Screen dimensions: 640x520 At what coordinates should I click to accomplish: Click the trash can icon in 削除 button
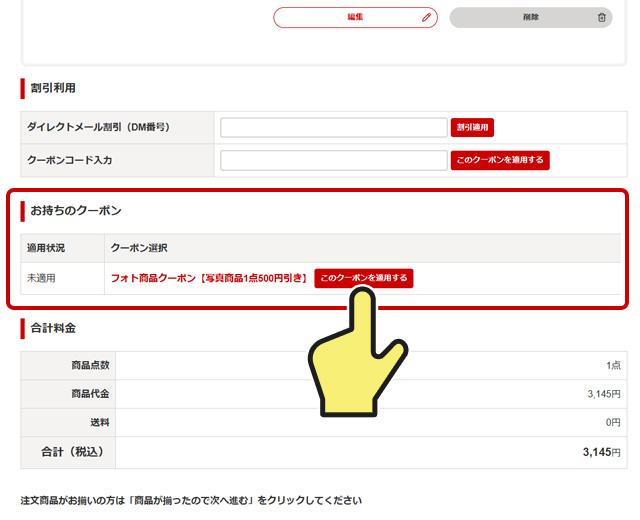click(601, 17)
